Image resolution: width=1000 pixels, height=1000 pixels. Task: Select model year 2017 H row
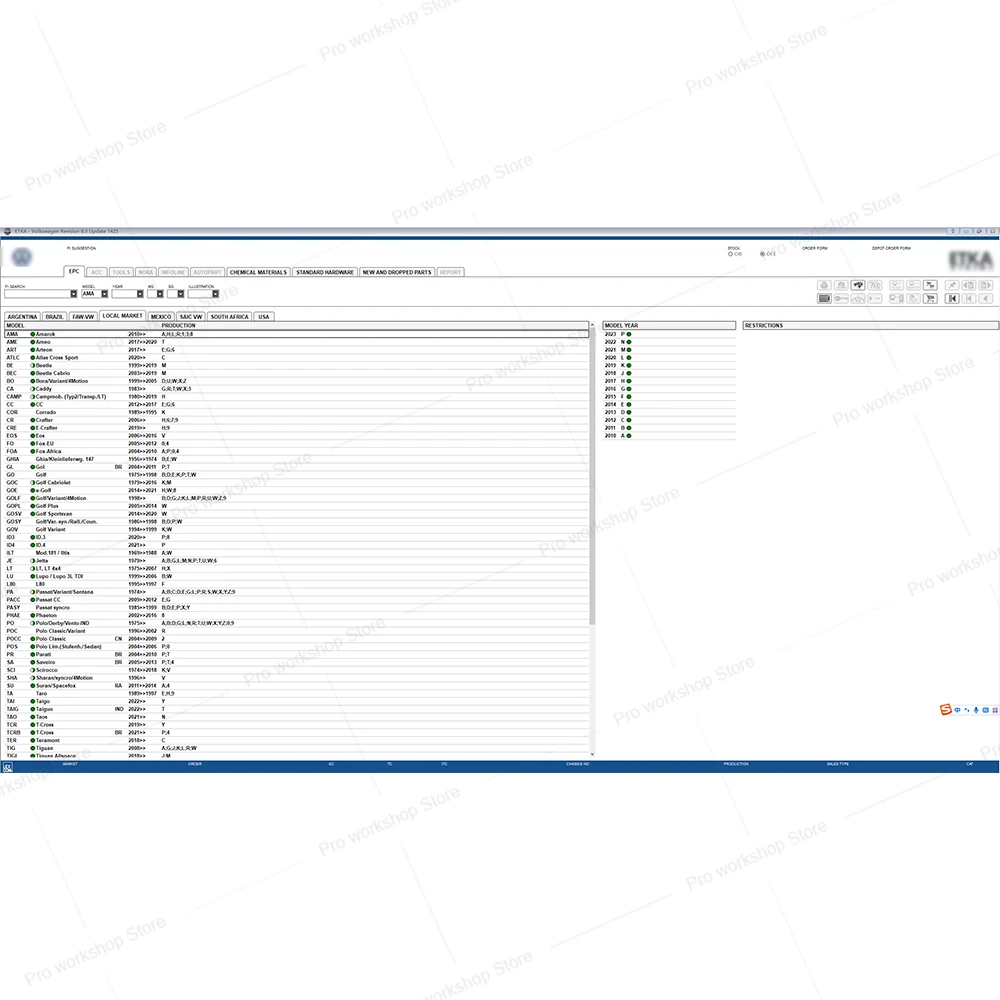669,381
